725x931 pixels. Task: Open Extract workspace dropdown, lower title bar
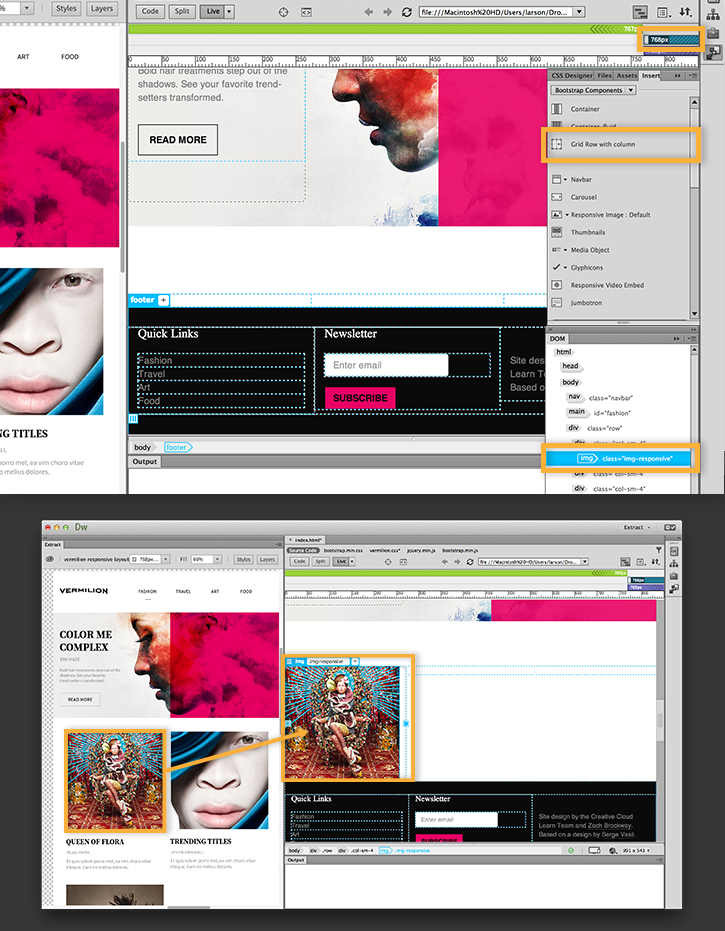[x=637, y=527]
